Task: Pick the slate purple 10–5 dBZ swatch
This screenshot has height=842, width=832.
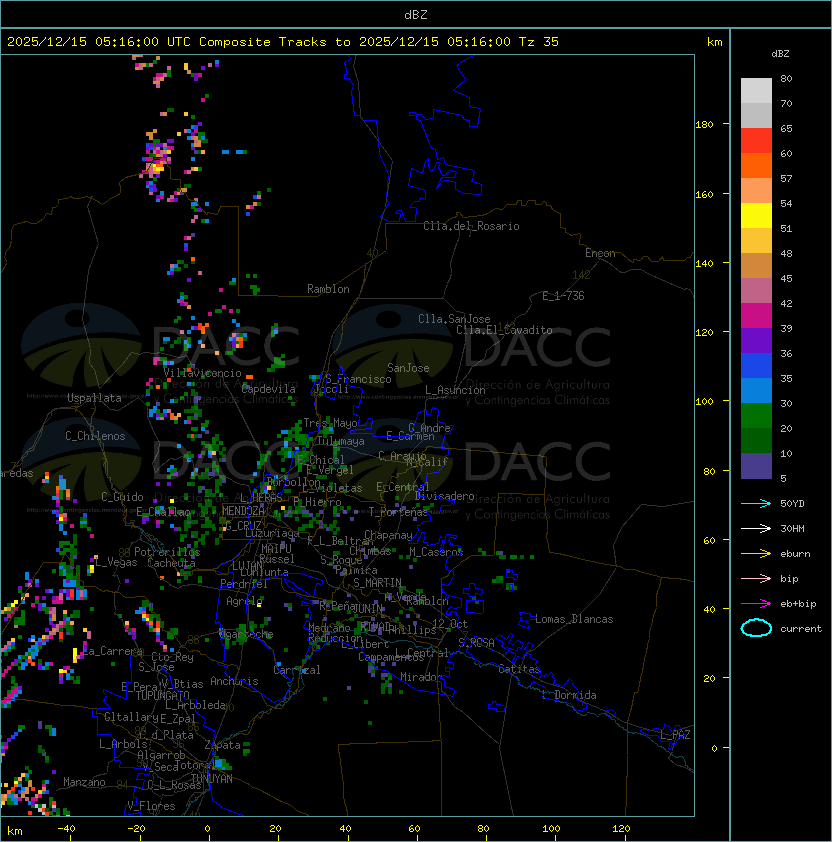Action: [x=756, y=466]
